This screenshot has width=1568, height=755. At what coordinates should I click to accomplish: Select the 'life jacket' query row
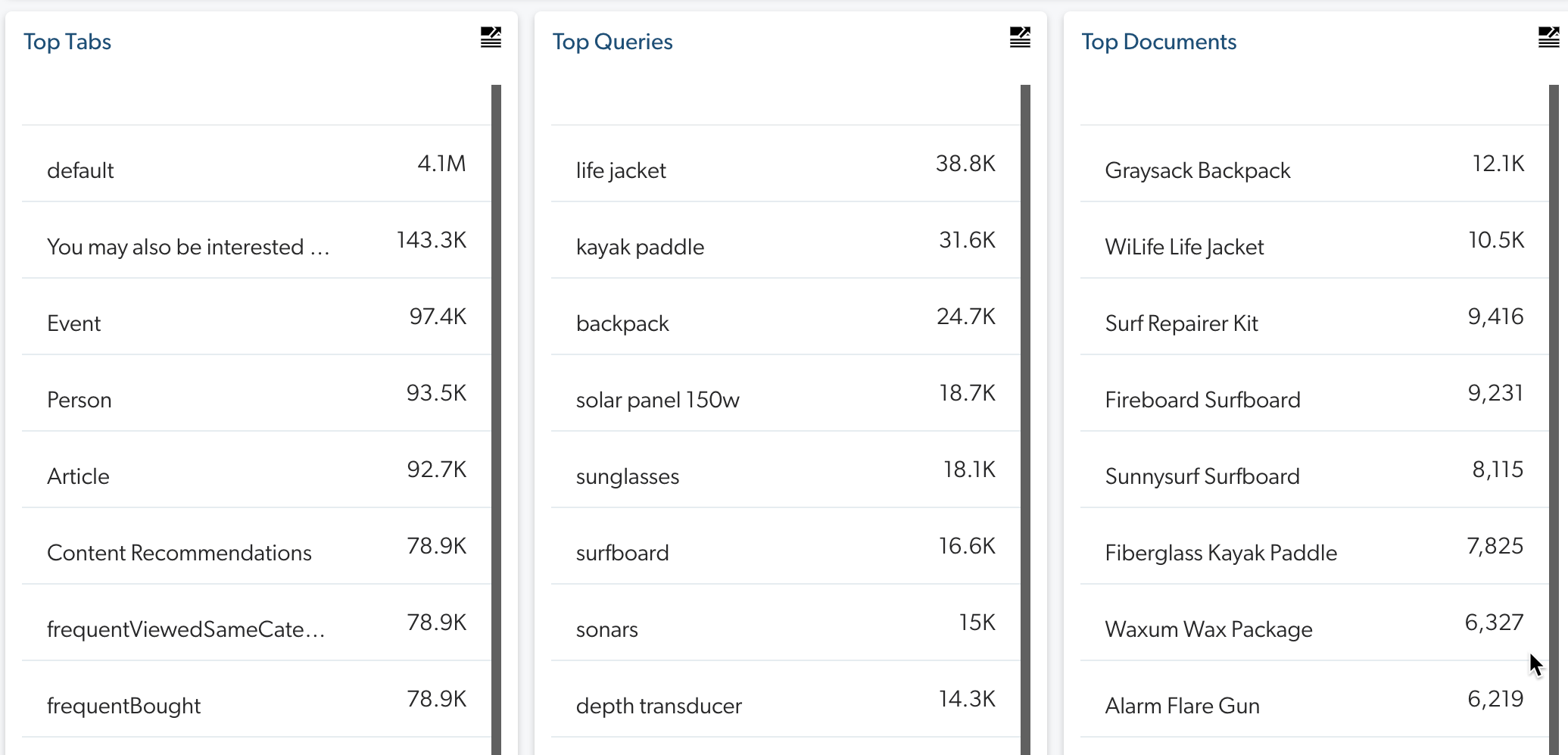pos(785,170)
